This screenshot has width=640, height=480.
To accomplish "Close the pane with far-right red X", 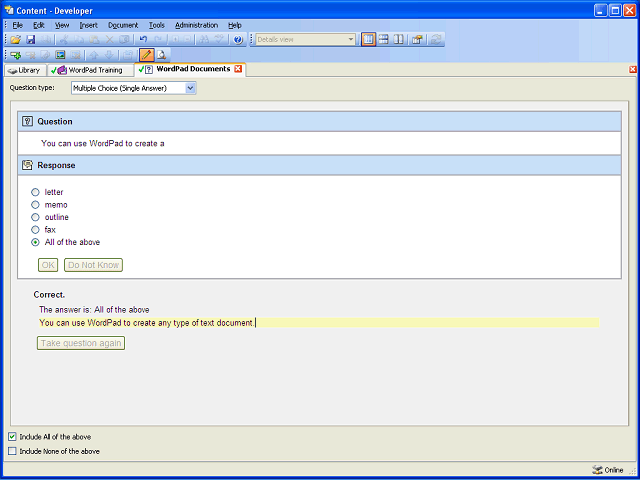I will pos(633,69).
